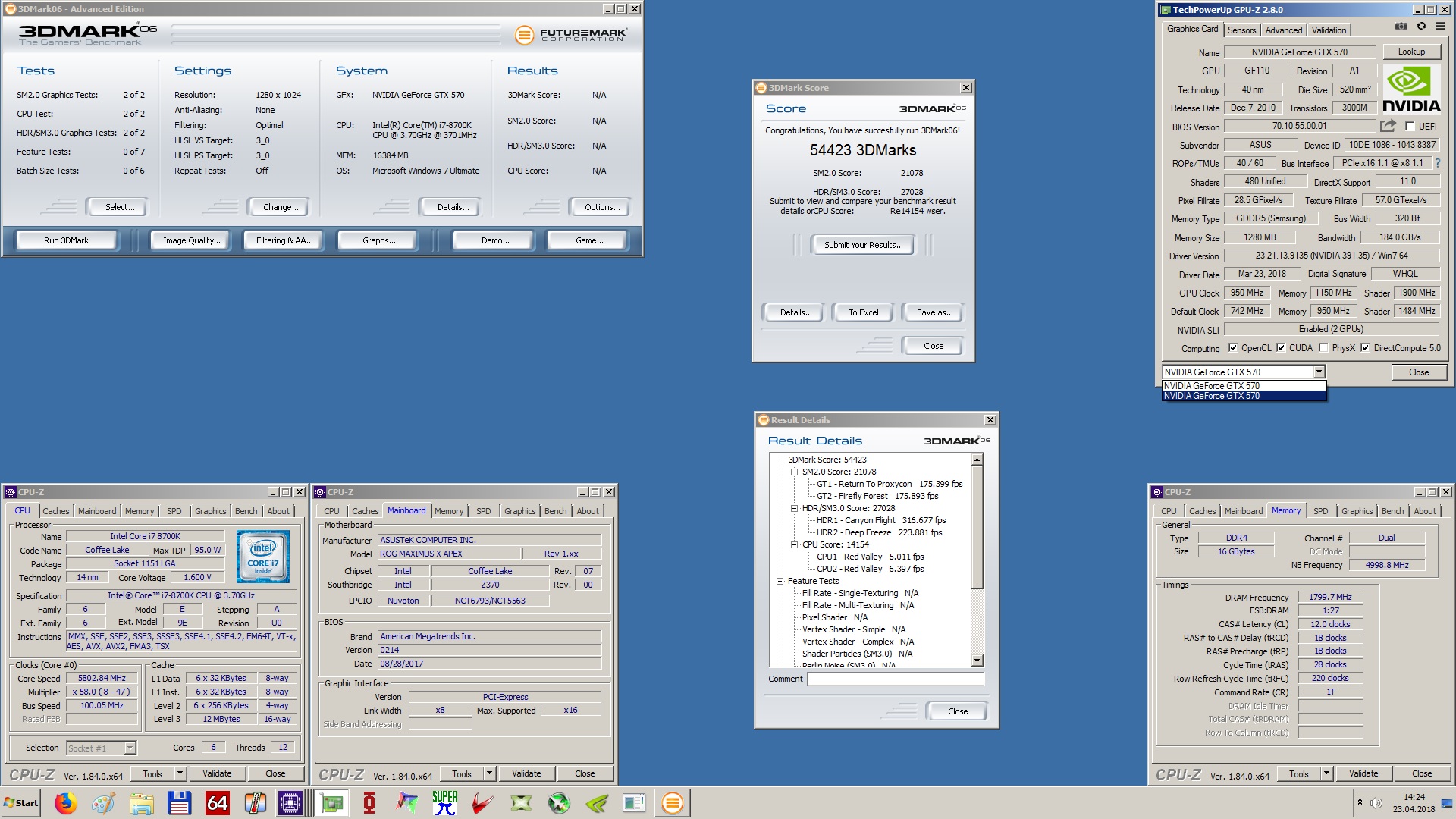
Task: Click Bus Interface question mark icon
Action: 1437,163
